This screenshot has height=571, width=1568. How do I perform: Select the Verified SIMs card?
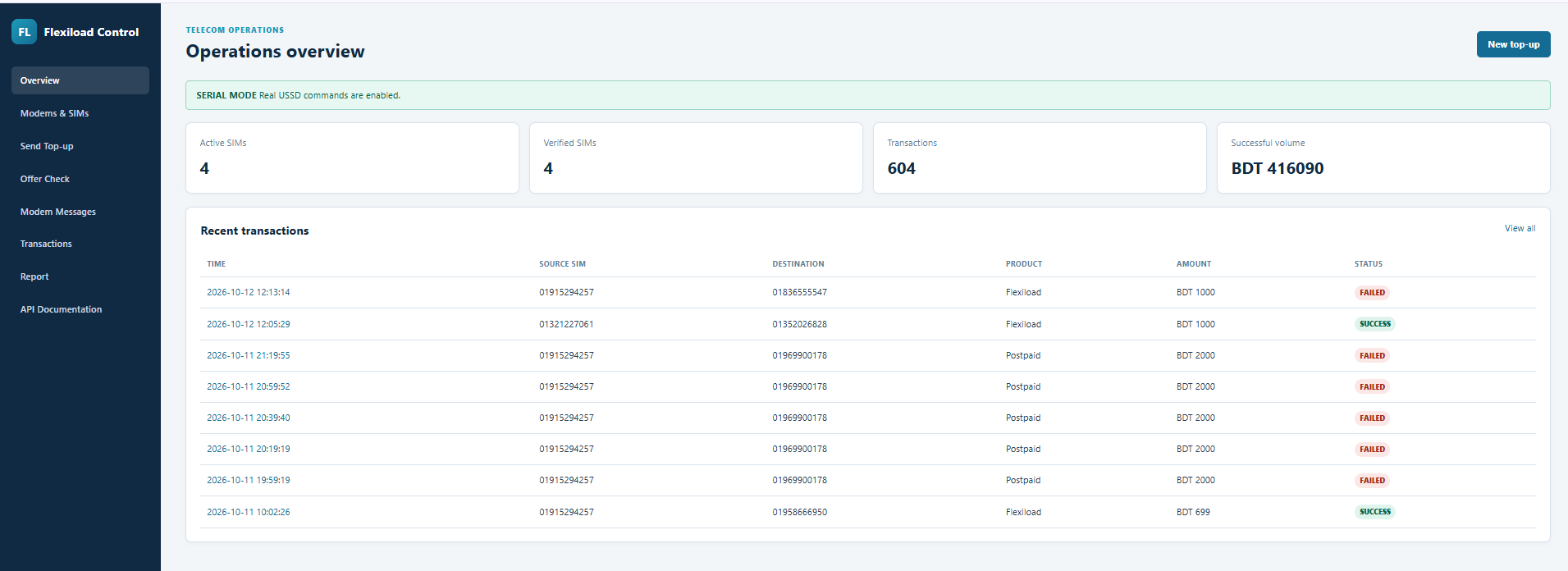(x=696, y=158)
